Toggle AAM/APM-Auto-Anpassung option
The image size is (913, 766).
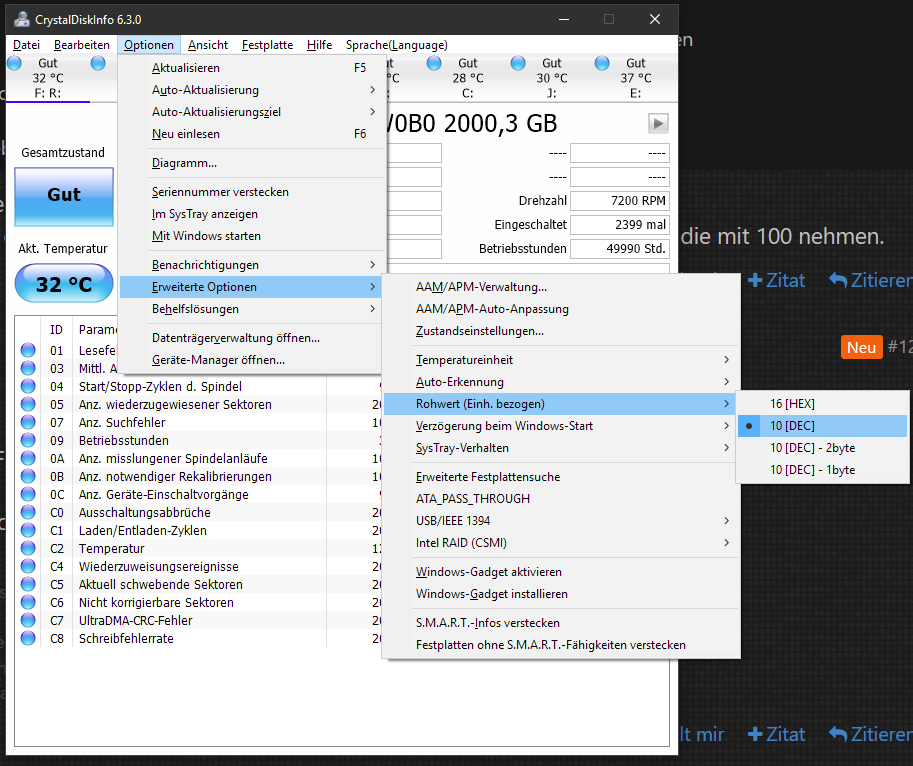pos(561,309)
